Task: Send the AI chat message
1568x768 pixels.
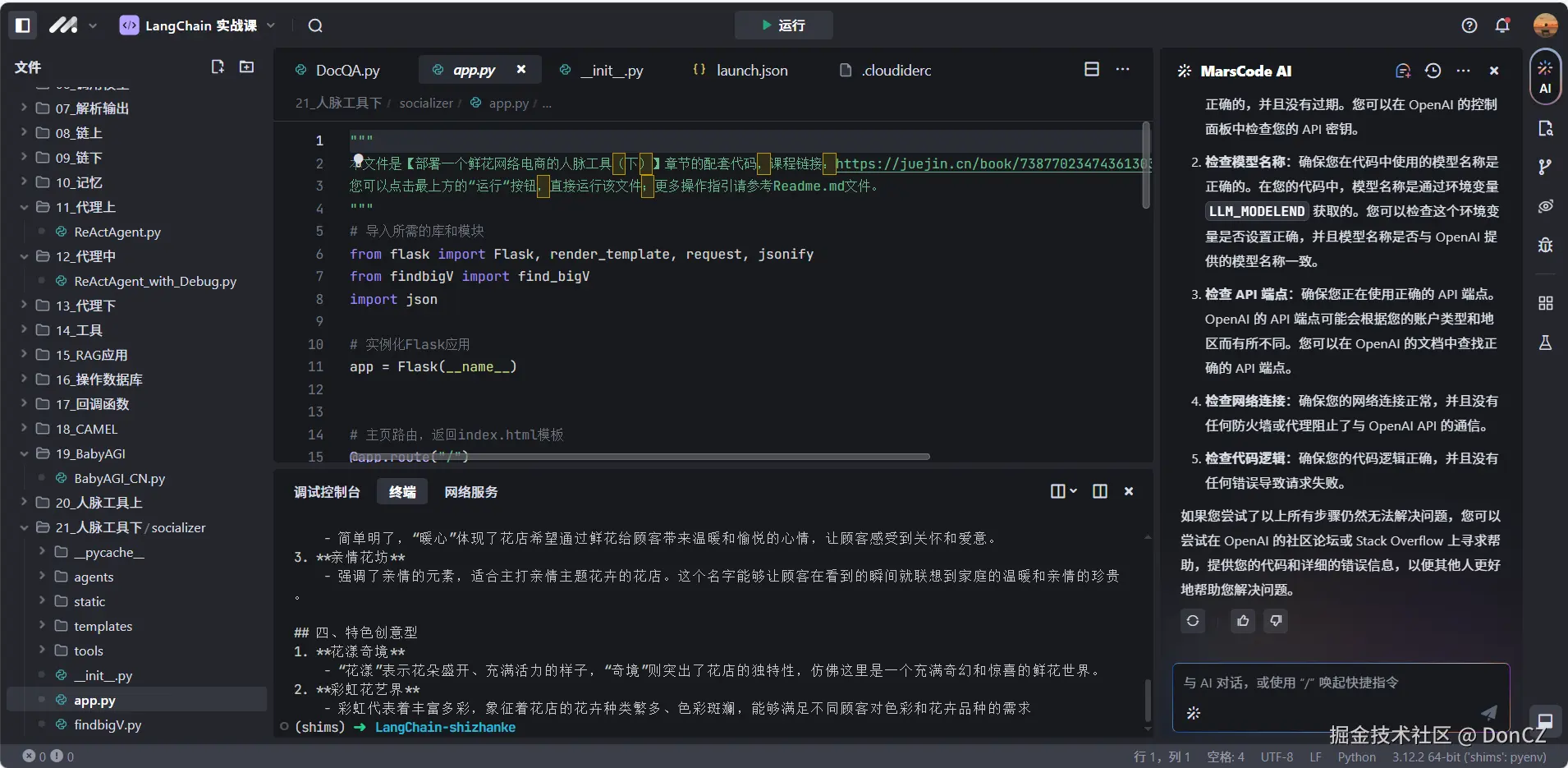Action: [1489, 712]
